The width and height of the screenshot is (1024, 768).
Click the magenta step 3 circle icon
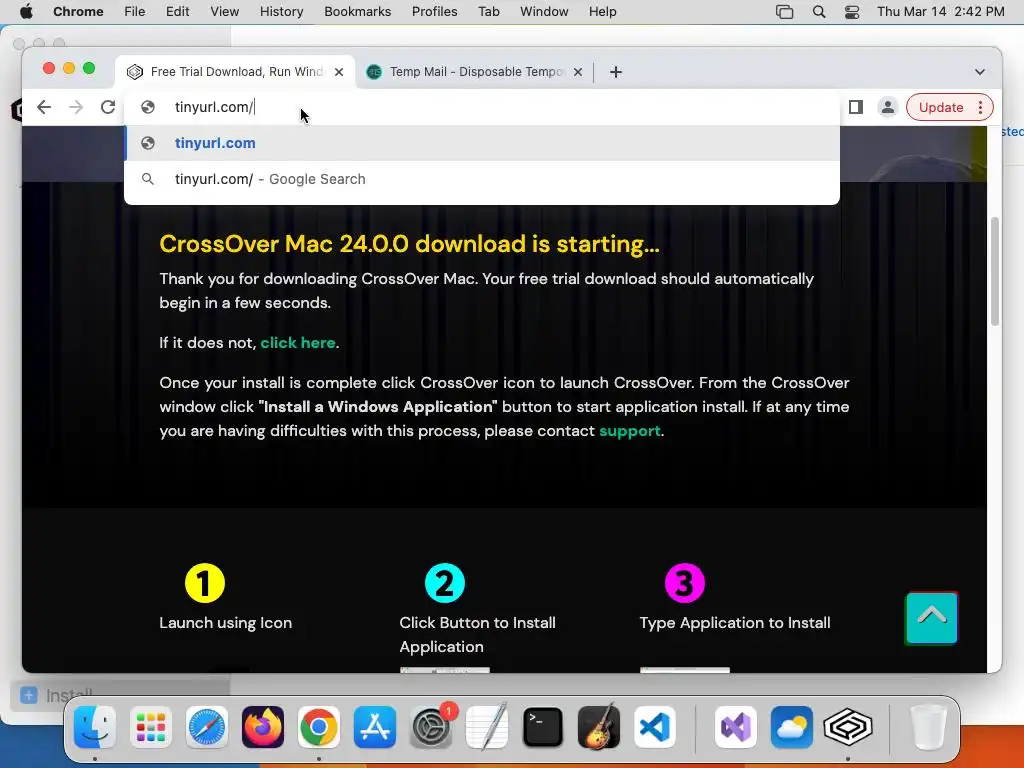pos(684,583)
